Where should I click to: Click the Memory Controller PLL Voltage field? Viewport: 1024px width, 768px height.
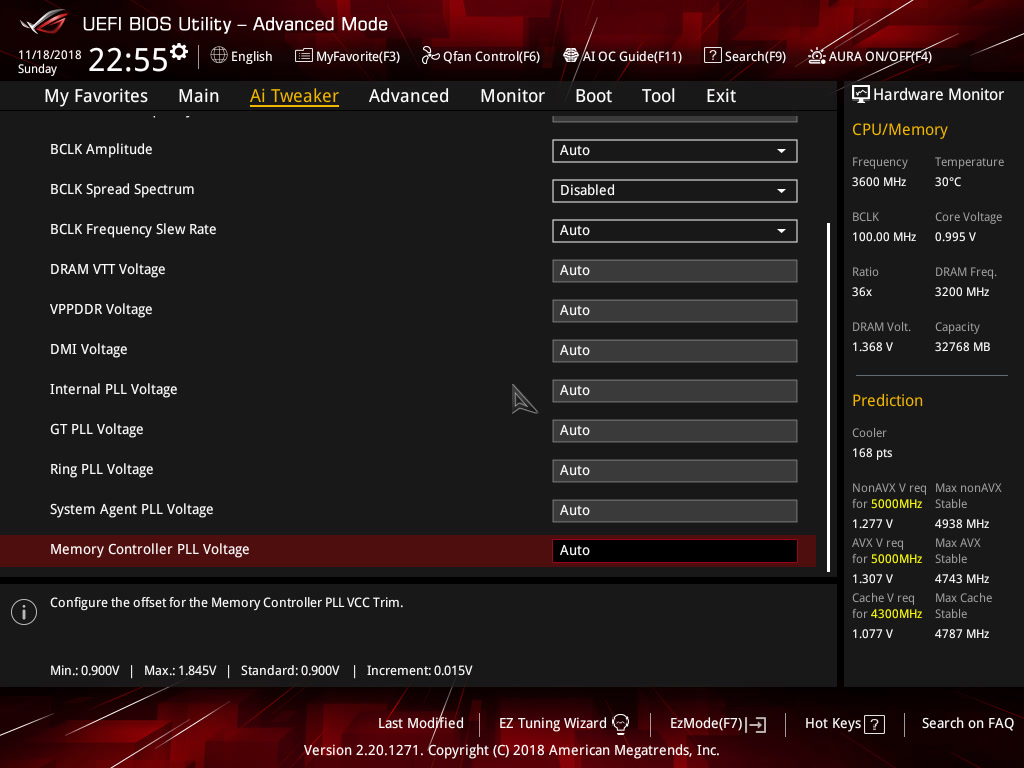tap(675, 551)
